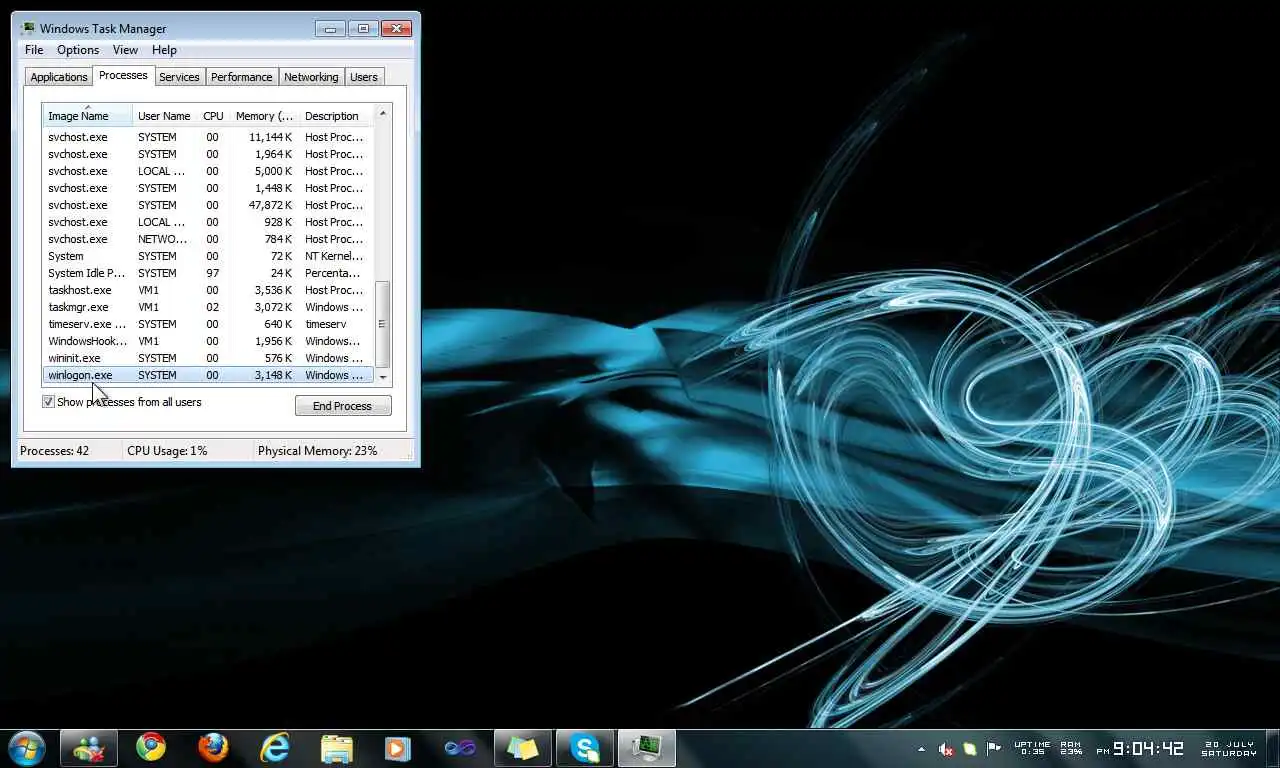This screenshot has width=1280, height=768.
Task: Click the 1,448 K memory cell
Action: (x=271, y=188)
